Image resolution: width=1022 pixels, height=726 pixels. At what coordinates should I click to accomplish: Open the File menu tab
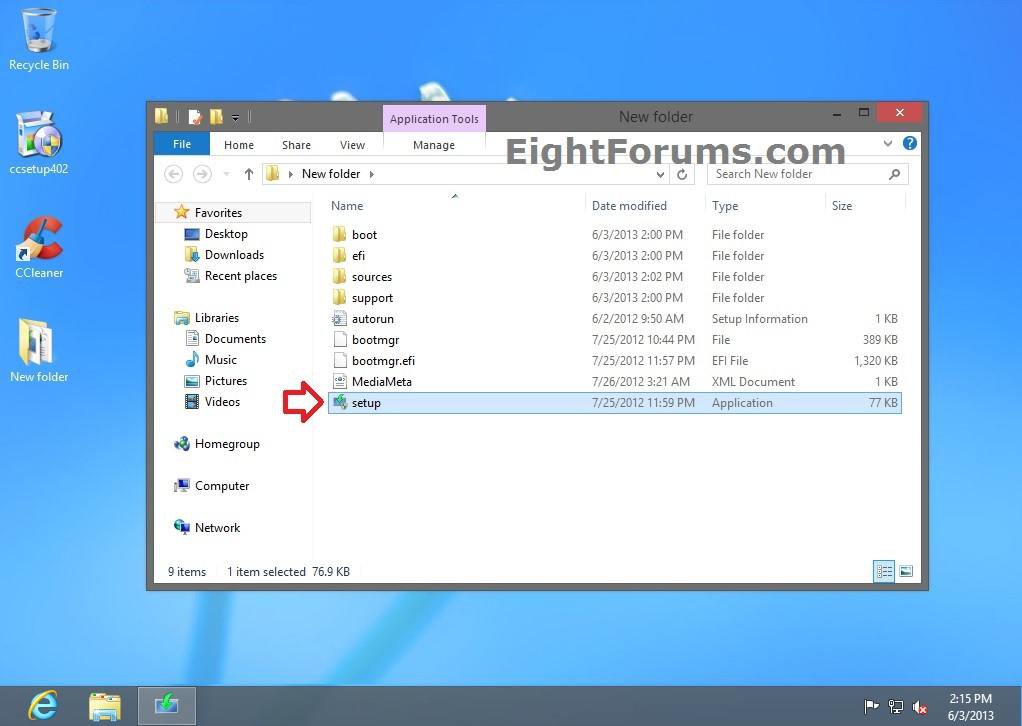pos(181,145)
